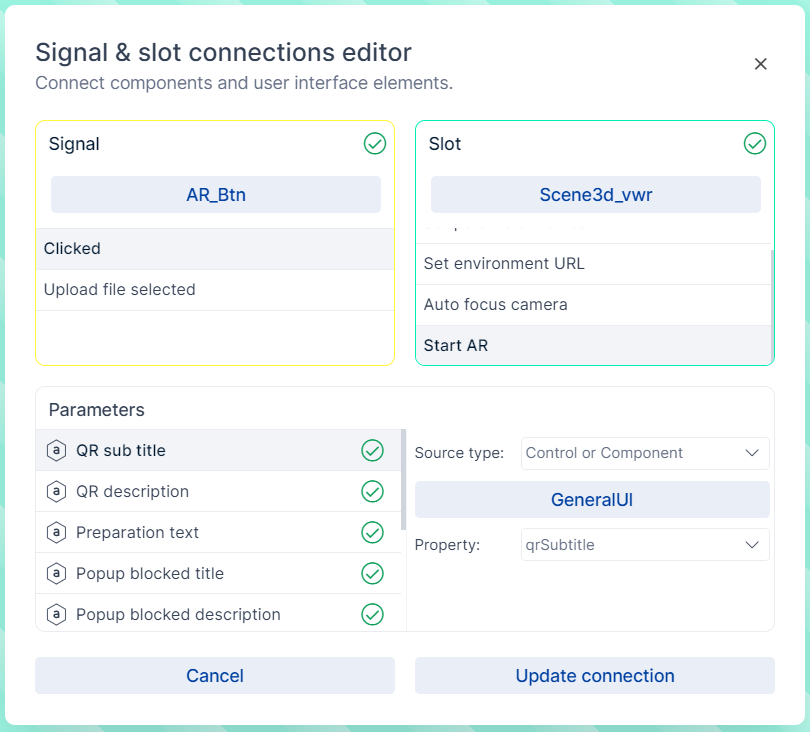Click the AR_Btn signal component button
Image resolution: width=810 pixels, height=732 pixels.
point(216,195)
